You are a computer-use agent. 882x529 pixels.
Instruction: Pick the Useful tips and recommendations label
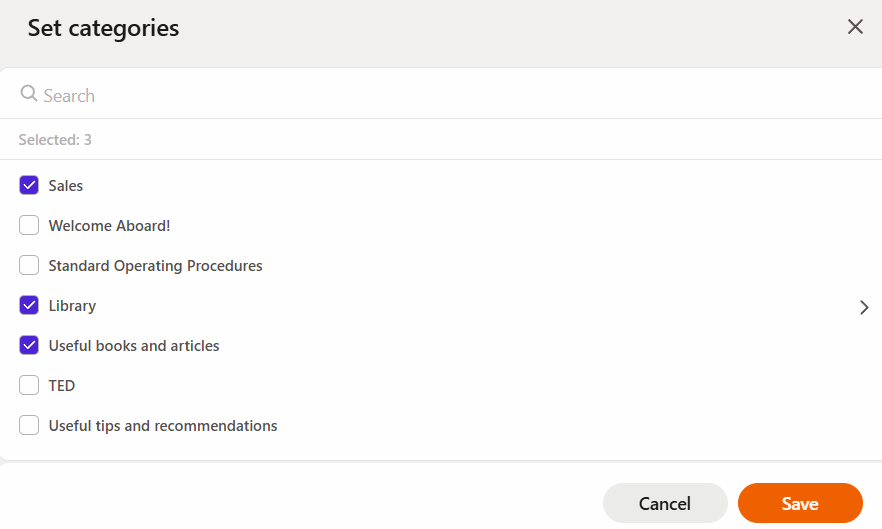pyautogui.click(x=163, y=425)
